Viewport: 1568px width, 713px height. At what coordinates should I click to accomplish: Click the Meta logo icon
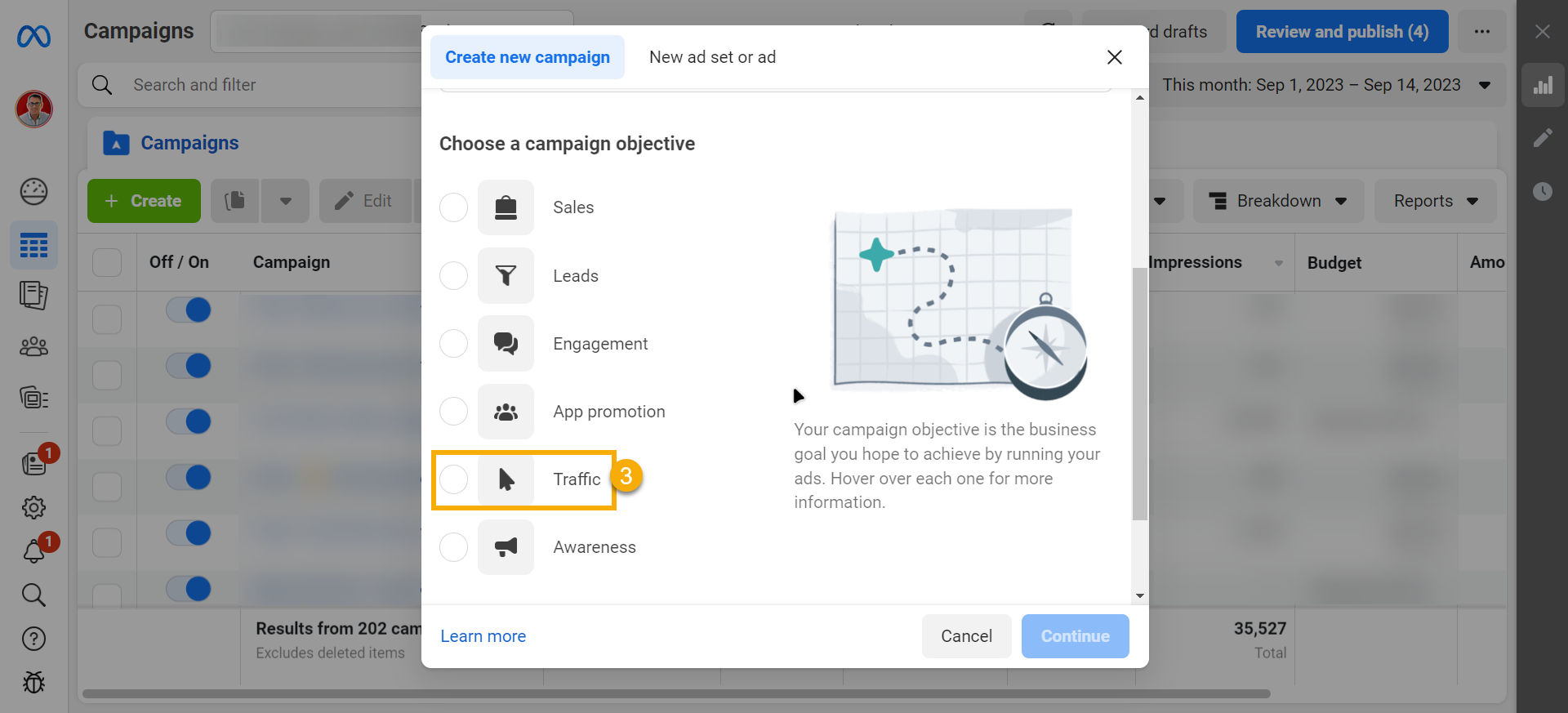point(33,36)
